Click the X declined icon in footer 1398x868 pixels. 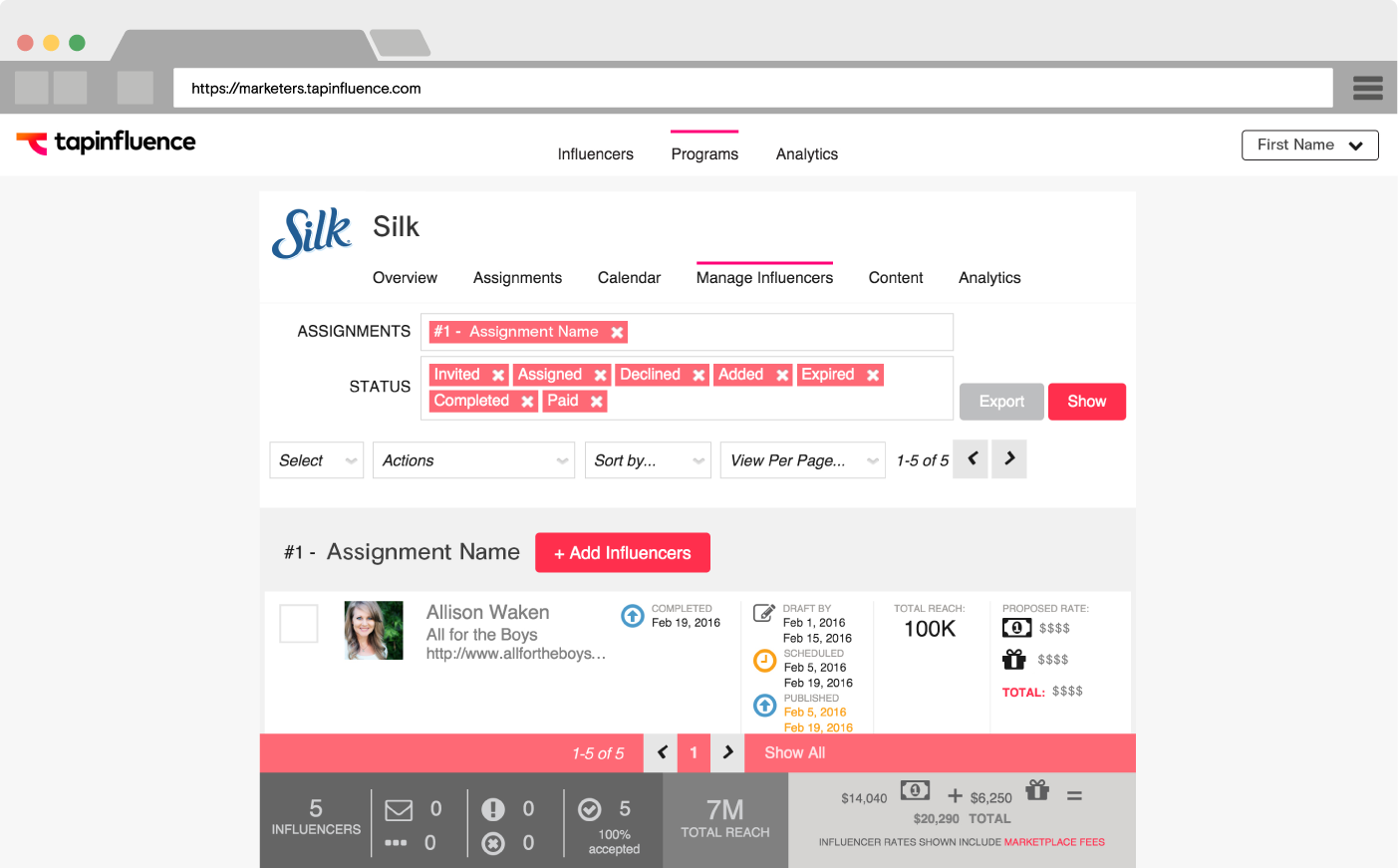(x=493, y=844)
